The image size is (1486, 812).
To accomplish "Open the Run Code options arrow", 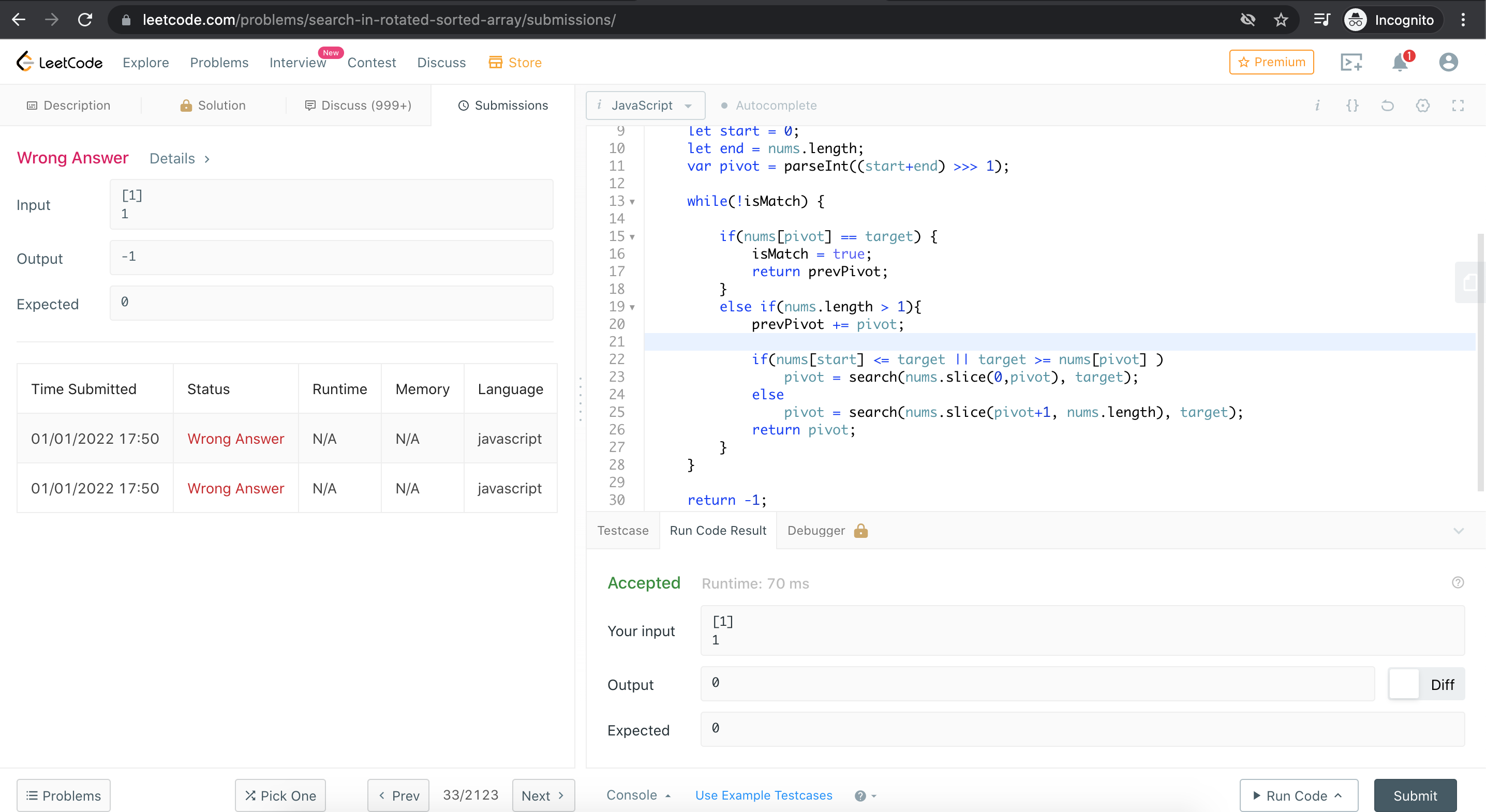I will 1338,795.
